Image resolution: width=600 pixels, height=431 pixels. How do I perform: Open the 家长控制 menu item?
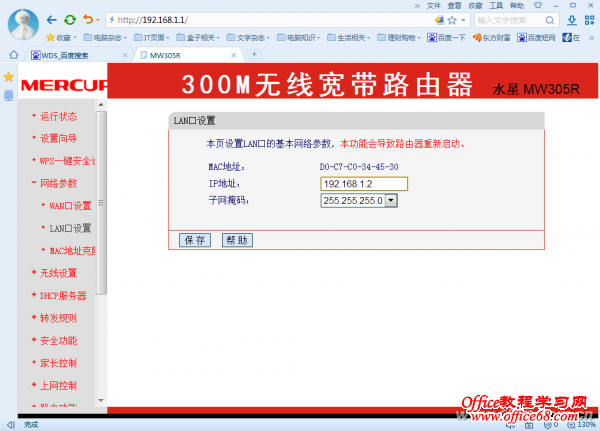59,363
